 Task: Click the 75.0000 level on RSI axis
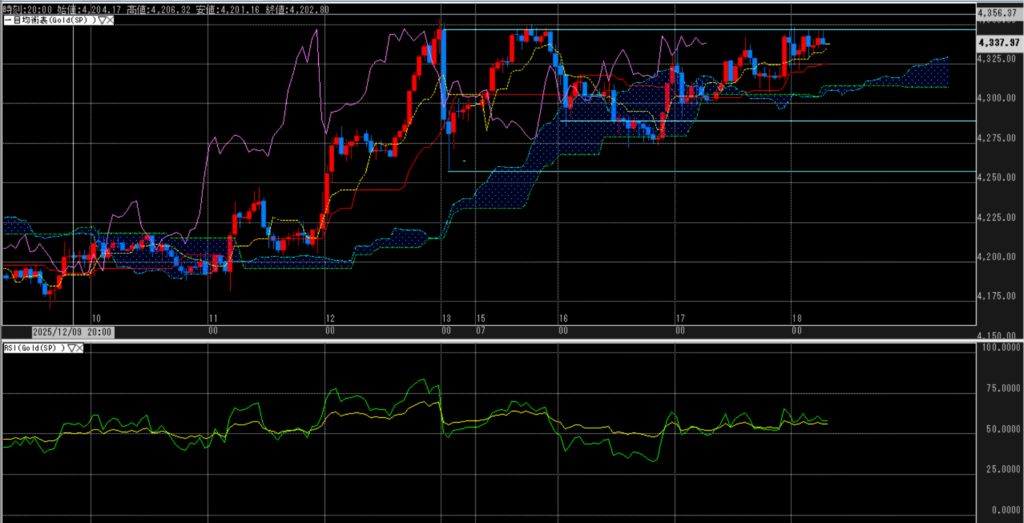click(999, 390)
